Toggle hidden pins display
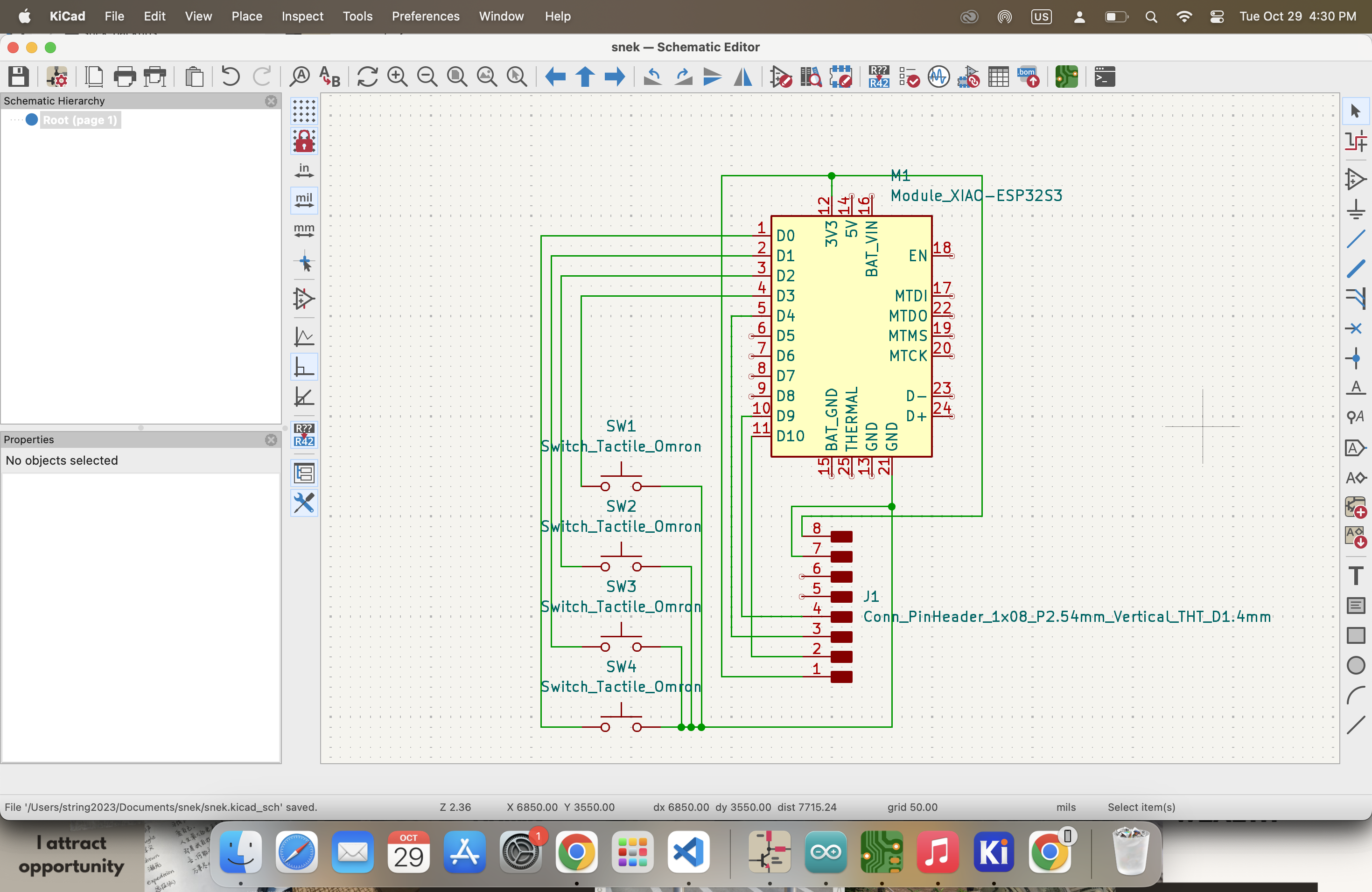1372x892 pixels. [304, 299]
